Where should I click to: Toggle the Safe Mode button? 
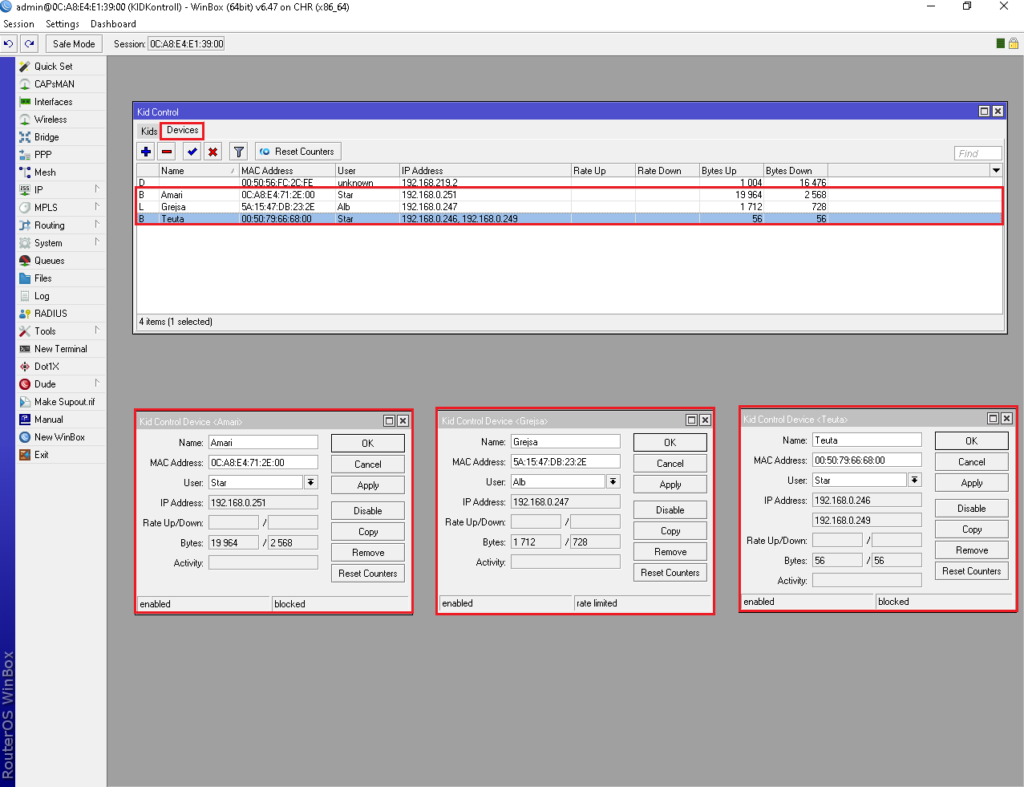74,44
